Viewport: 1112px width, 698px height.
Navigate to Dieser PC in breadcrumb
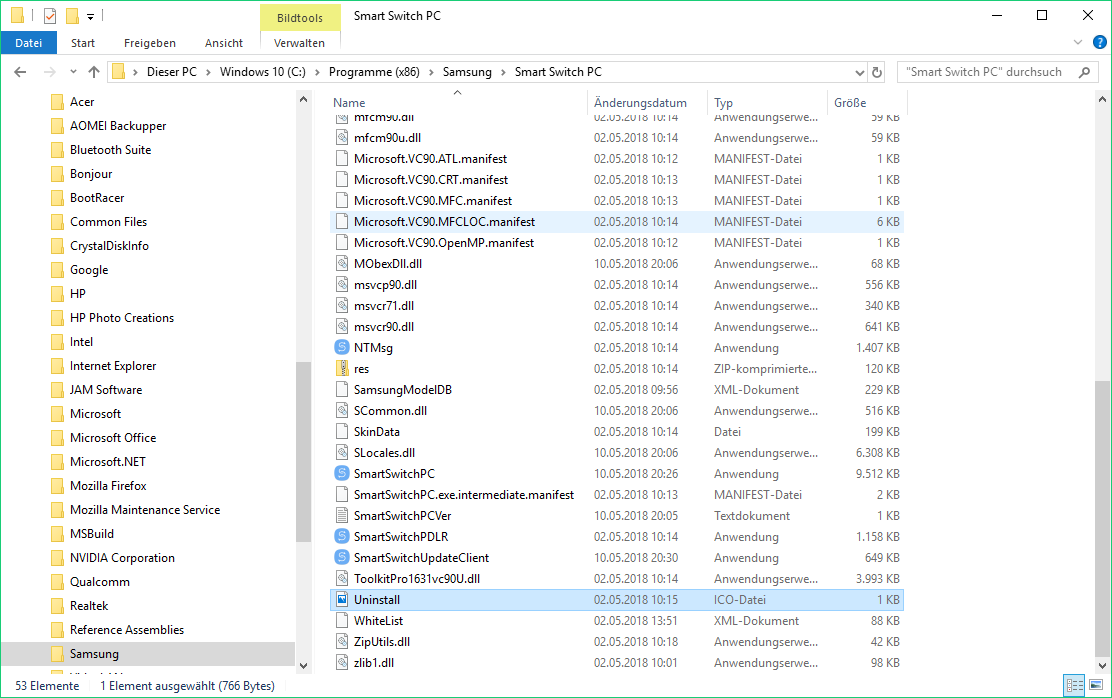(172, 72)
